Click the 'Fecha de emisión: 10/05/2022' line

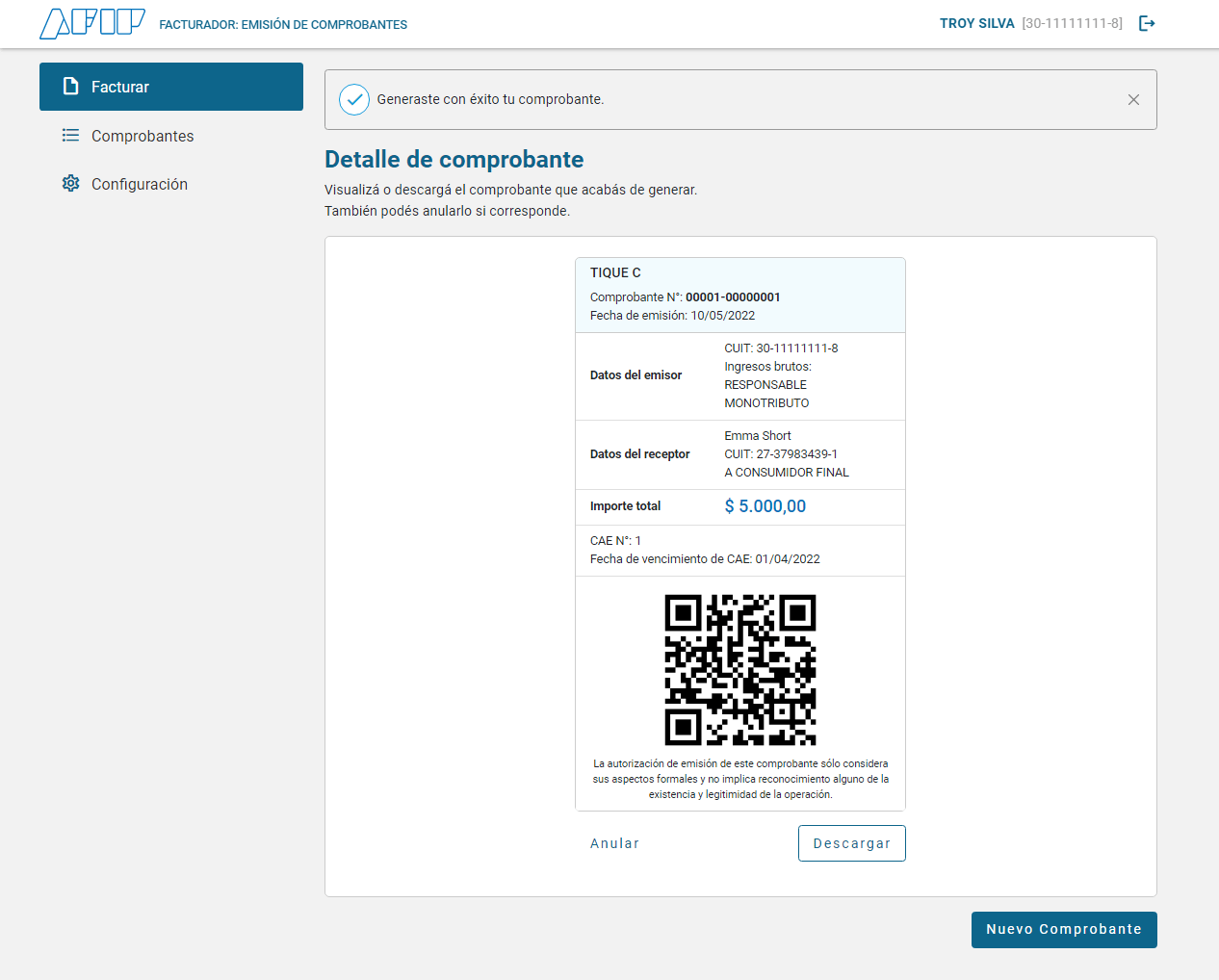point(672,316)
